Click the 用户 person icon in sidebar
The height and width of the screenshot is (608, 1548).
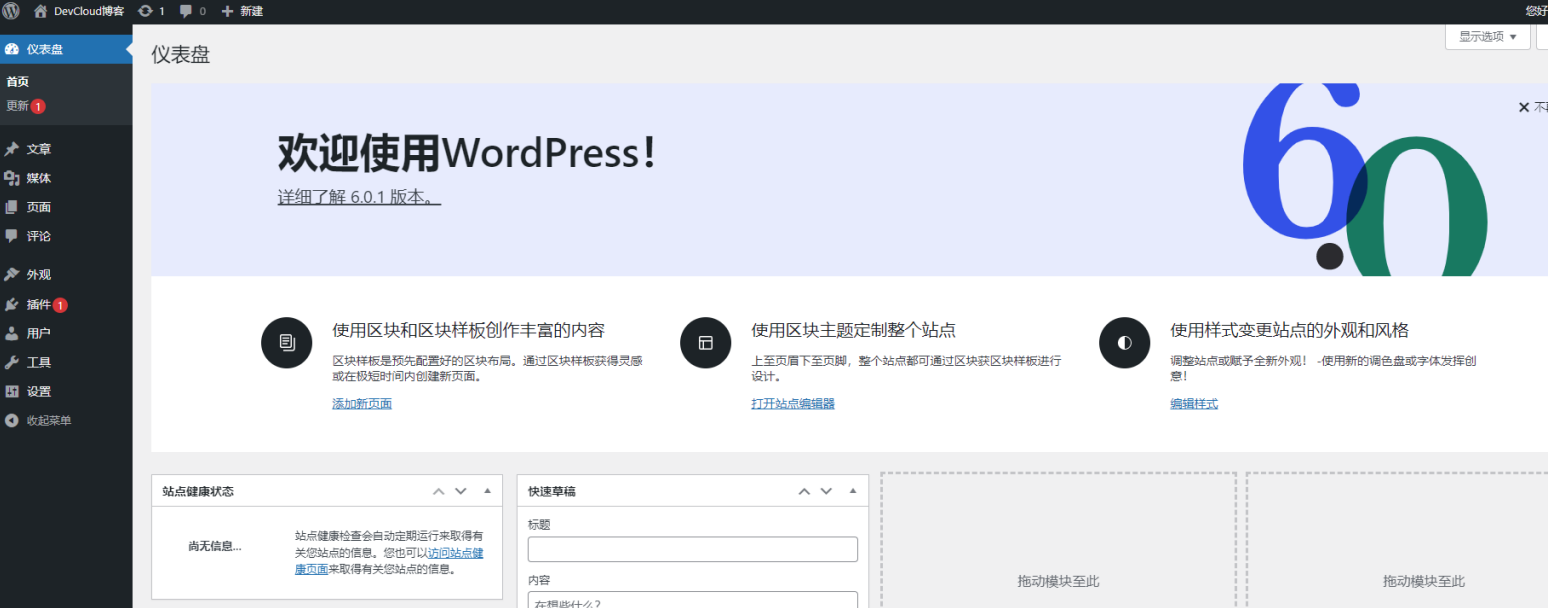click(12, 333)
